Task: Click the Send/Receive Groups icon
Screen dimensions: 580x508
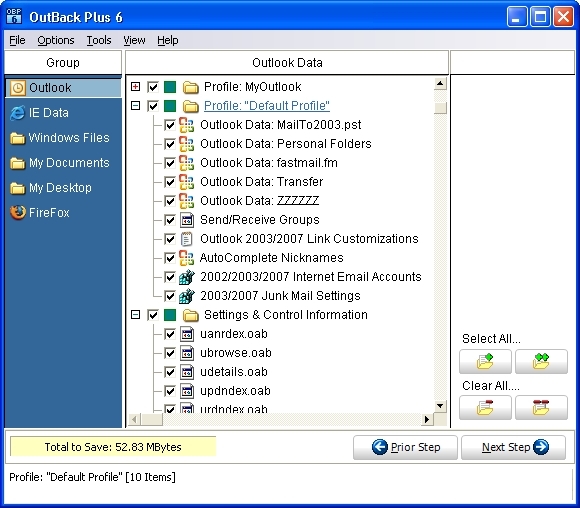Action: [x=187, y=220]
